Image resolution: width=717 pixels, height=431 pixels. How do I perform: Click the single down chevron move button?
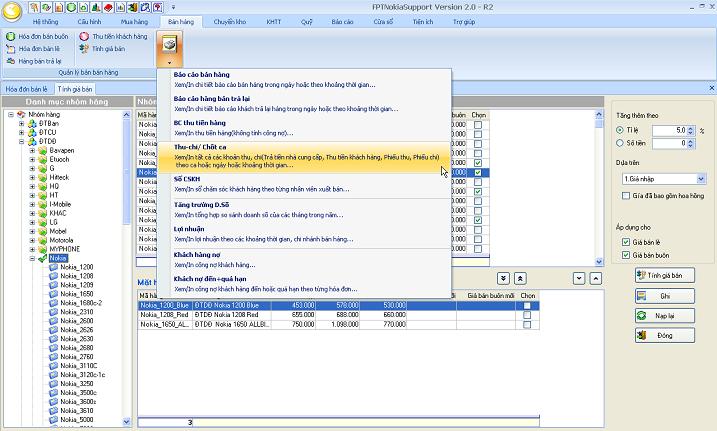[579, 278]
